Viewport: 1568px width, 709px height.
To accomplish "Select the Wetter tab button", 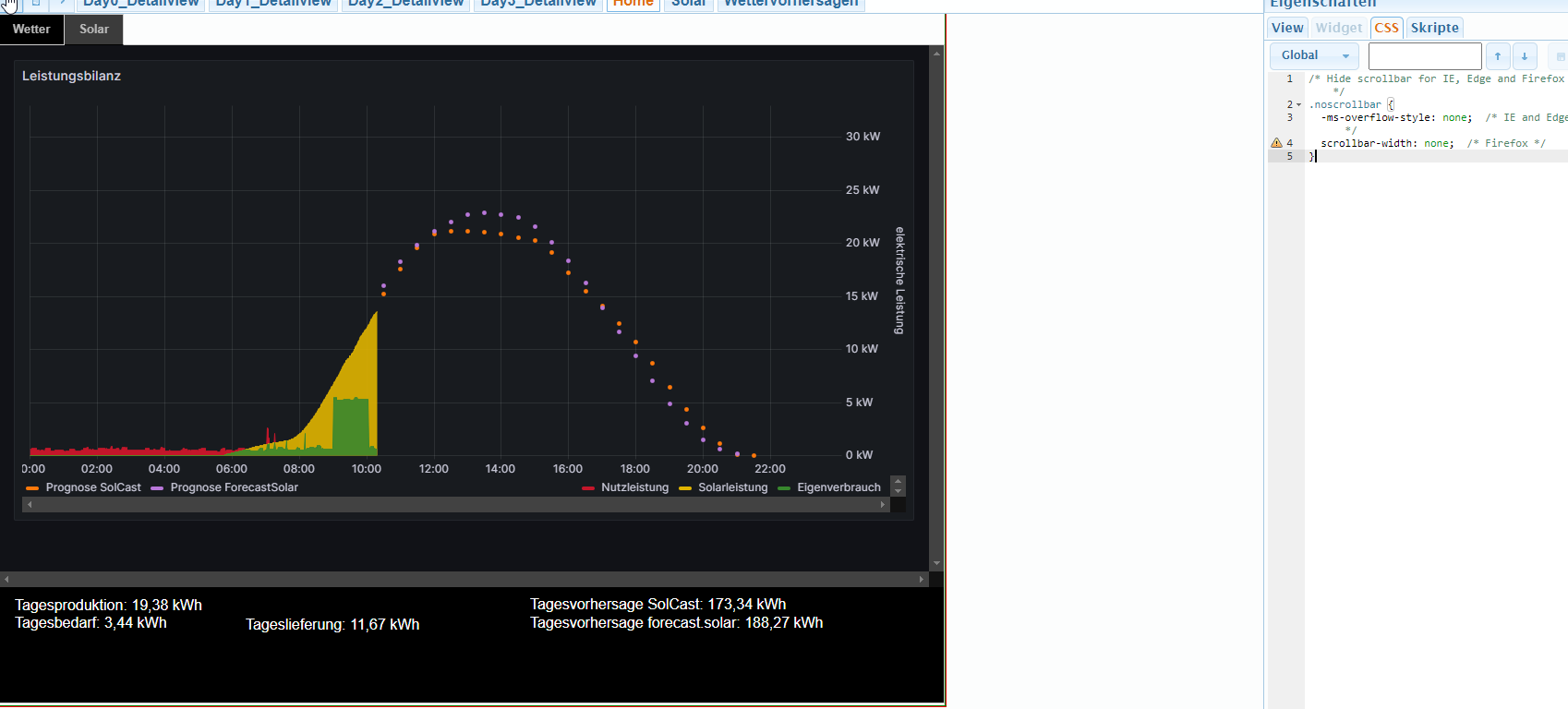I will [x=31, y=30].
